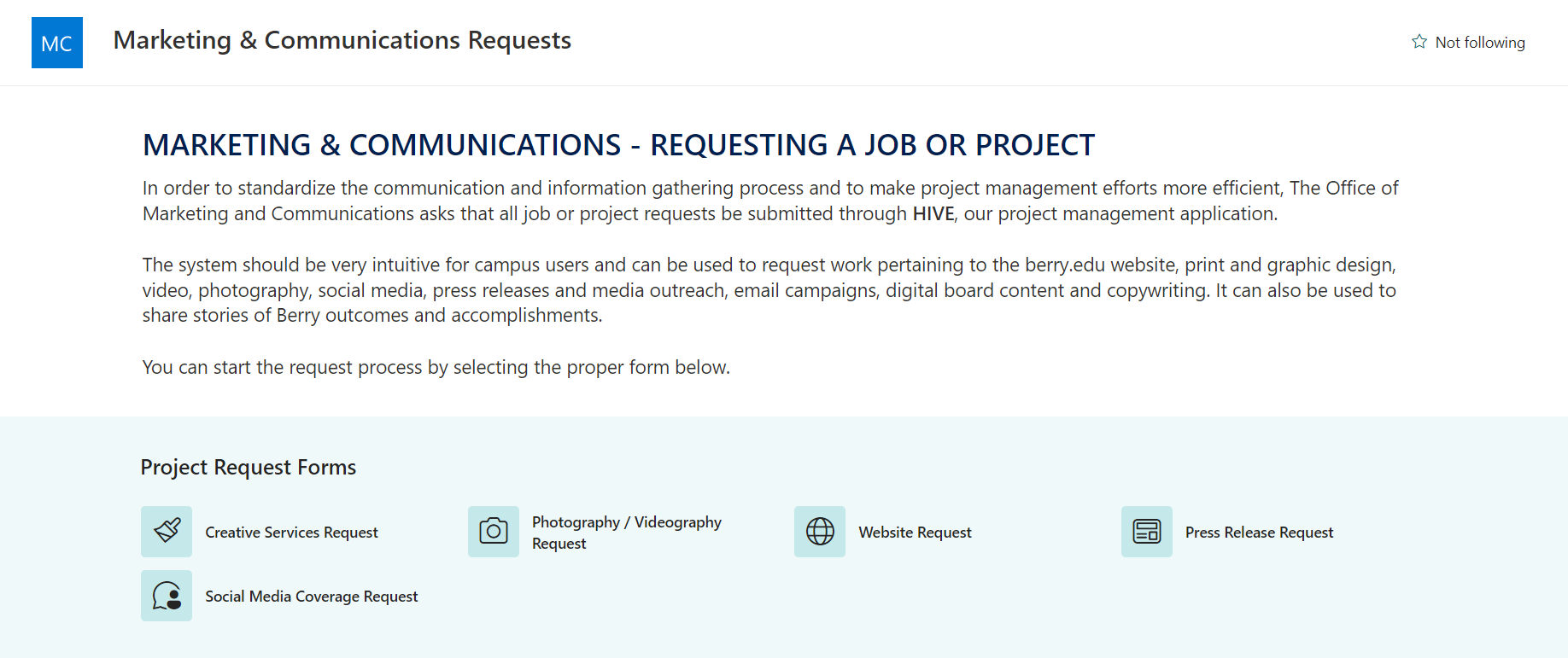
Task: Click the globe icon for Website Request
Action: point(820,532)
